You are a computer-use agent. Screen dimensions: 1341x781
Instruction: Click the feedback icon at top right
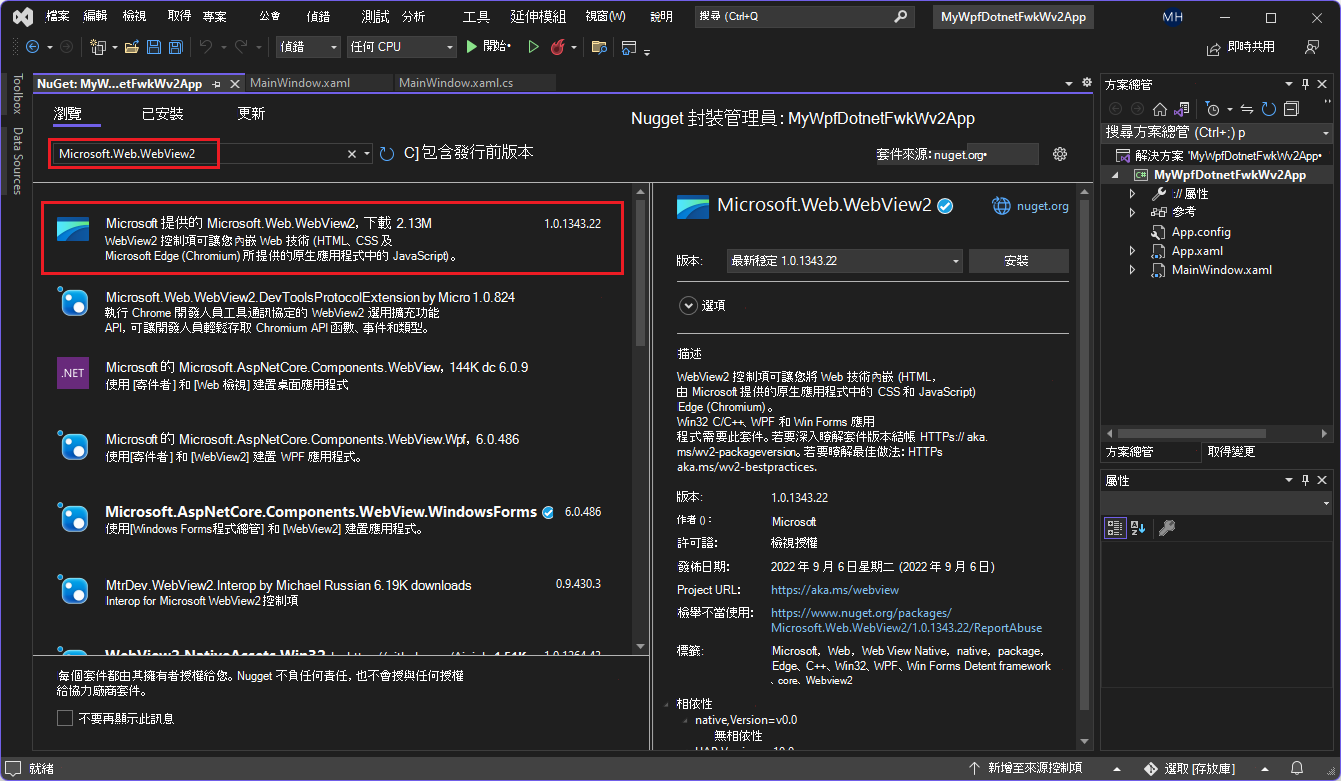(1312, 47)
